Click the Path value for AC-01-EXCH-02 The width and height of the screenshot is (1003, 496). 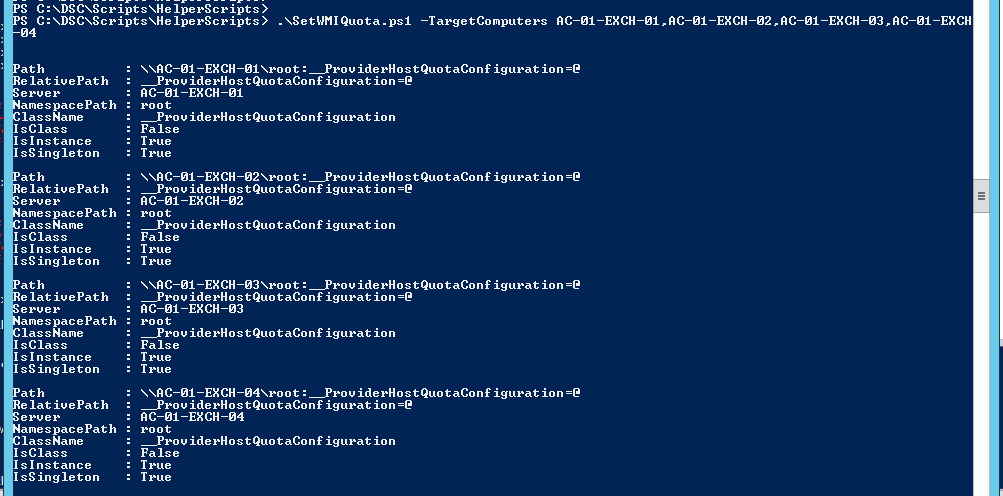coord(360,177)
